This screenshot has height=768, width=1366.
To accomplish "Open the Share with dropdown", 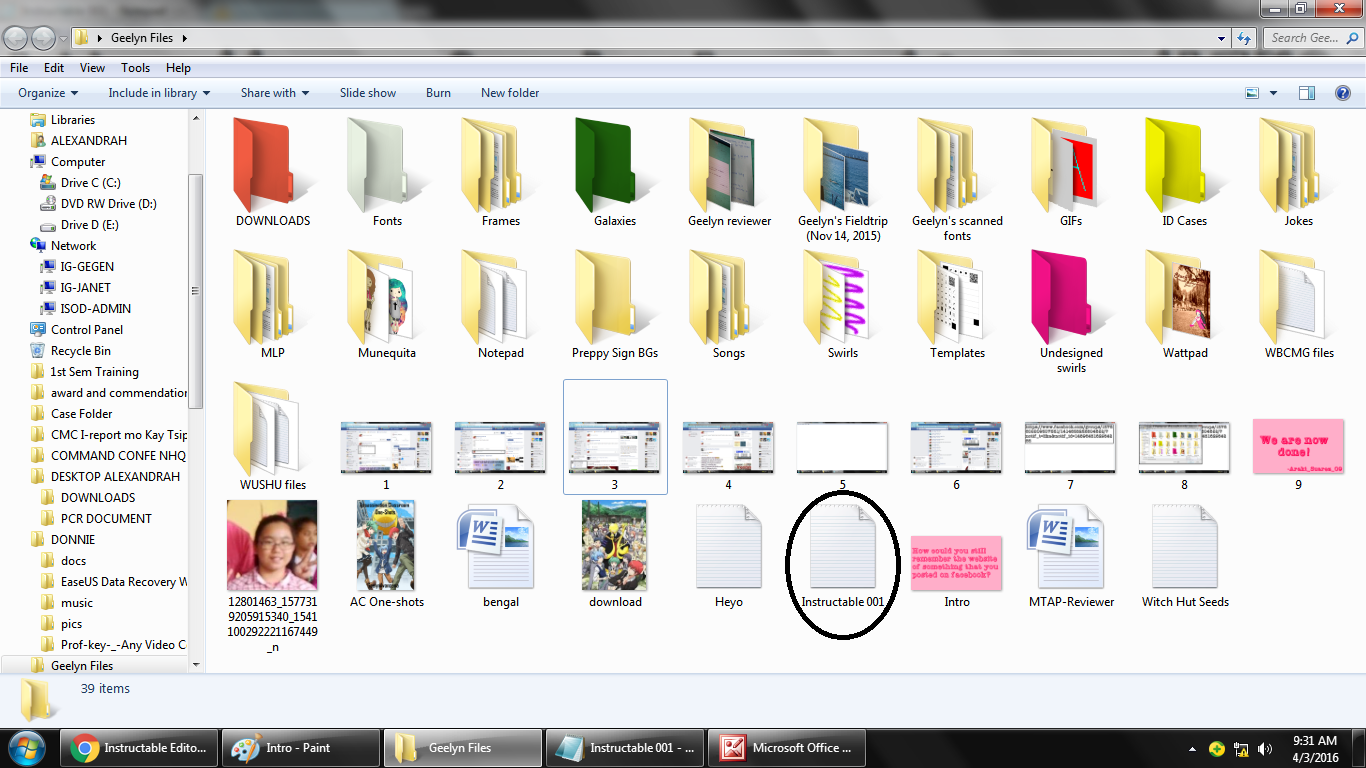I will click(x=275, y=93).
